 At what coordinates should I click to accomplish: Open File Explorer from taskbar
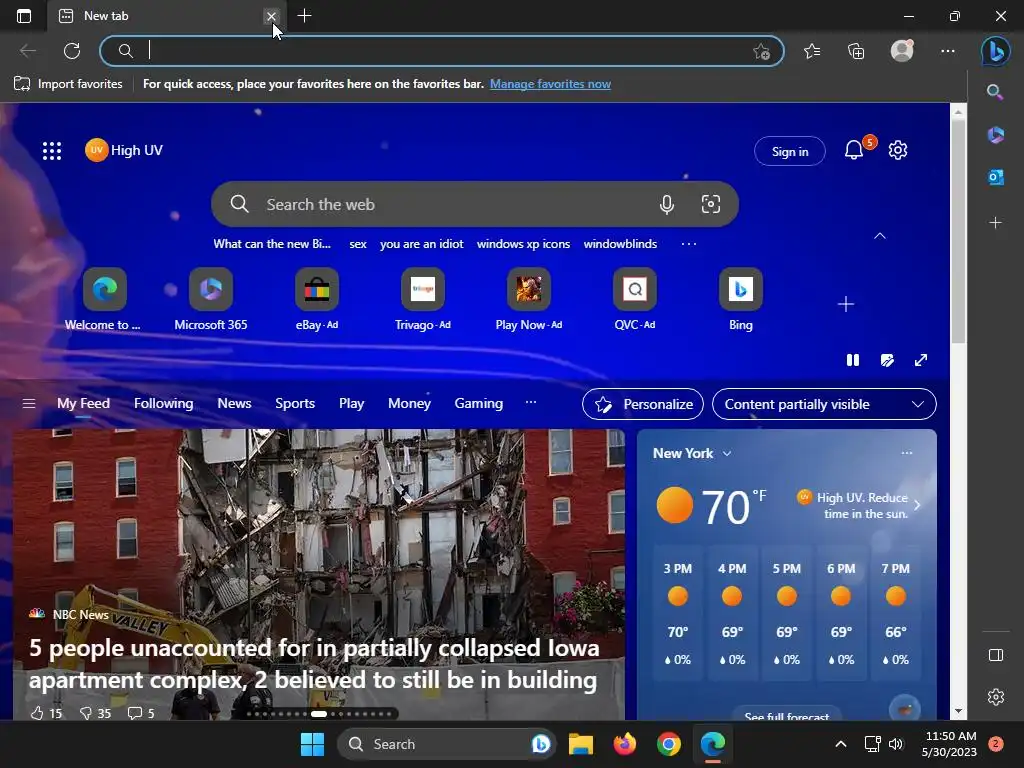tap(581, 744)
